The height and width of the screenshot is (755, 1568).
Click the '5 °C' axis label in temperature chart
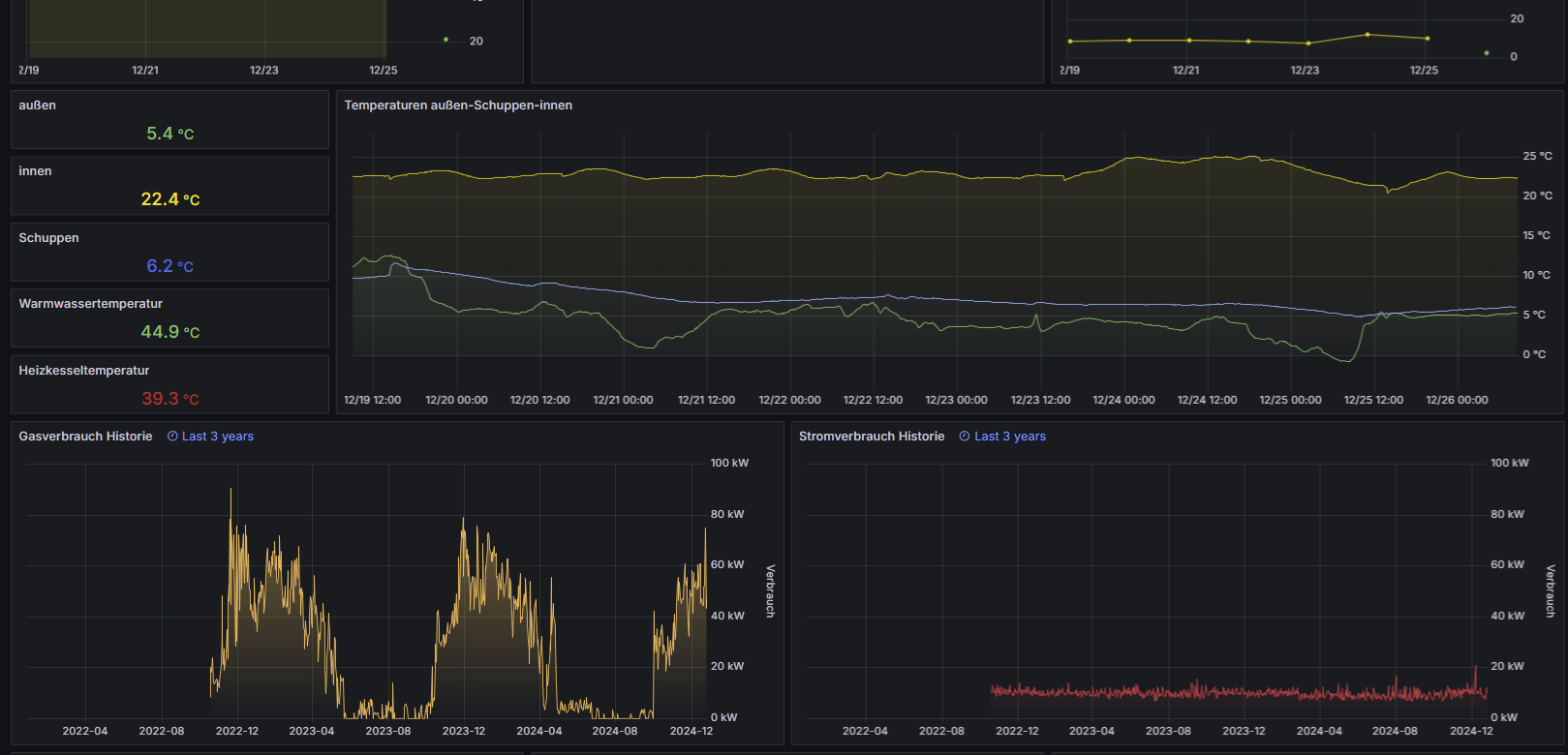1534,315
